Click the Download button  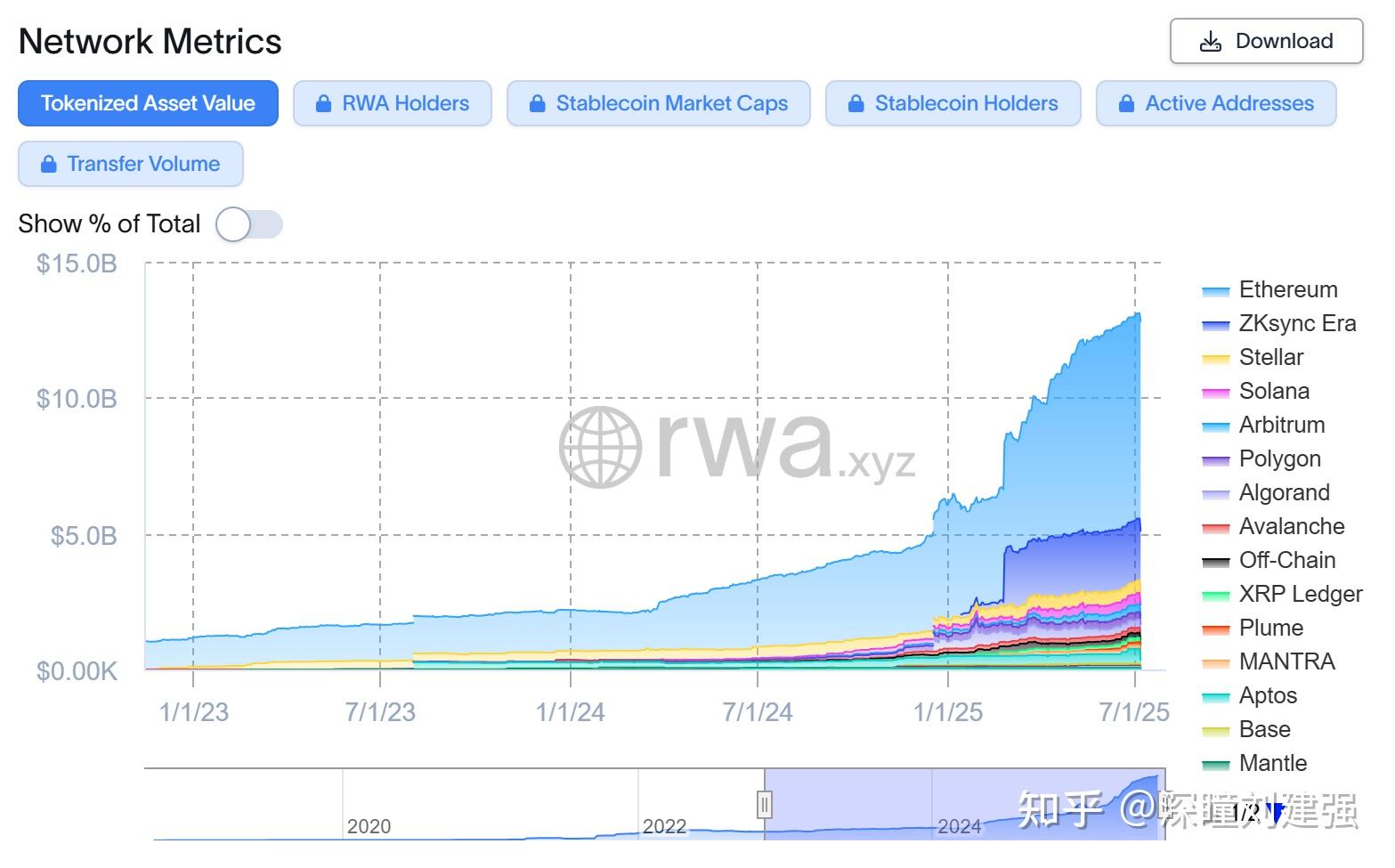(x=1266, y=41)
